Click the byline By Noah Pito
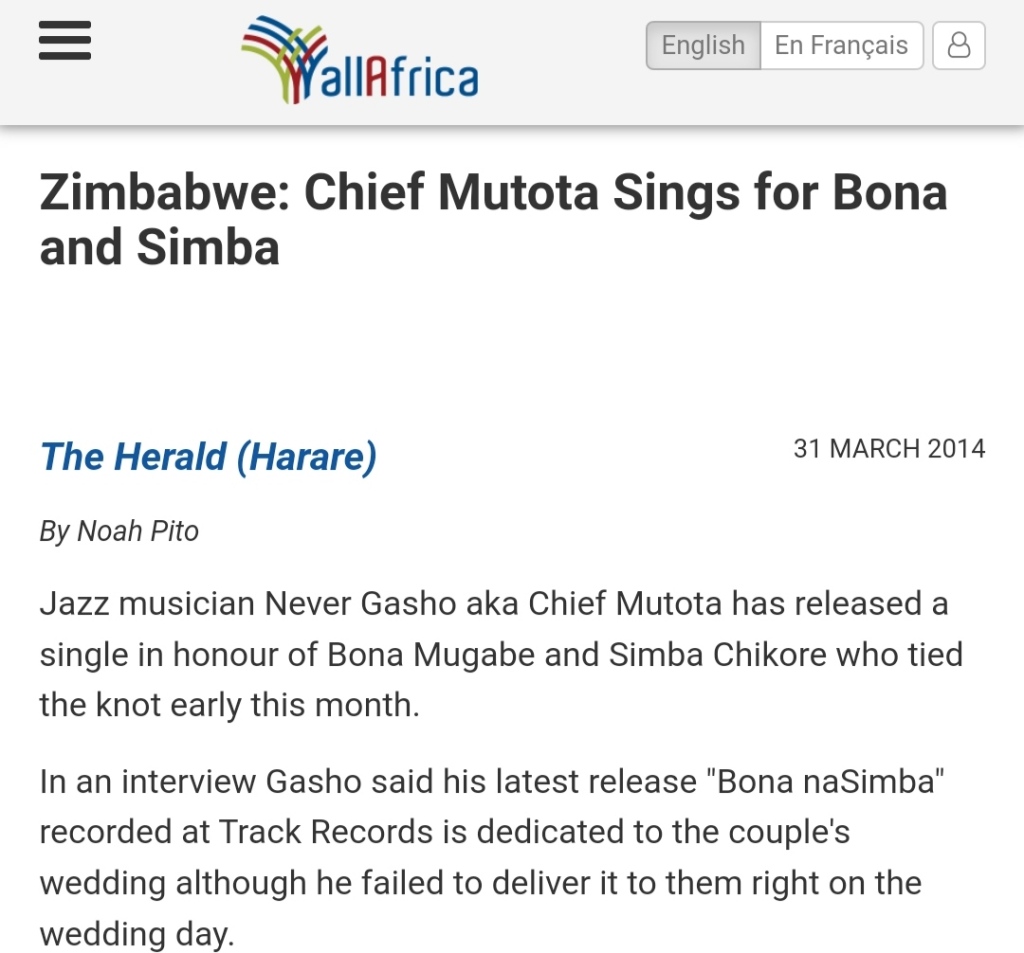The height and width of the screenshot is (953, 1024). coord(119,531)
